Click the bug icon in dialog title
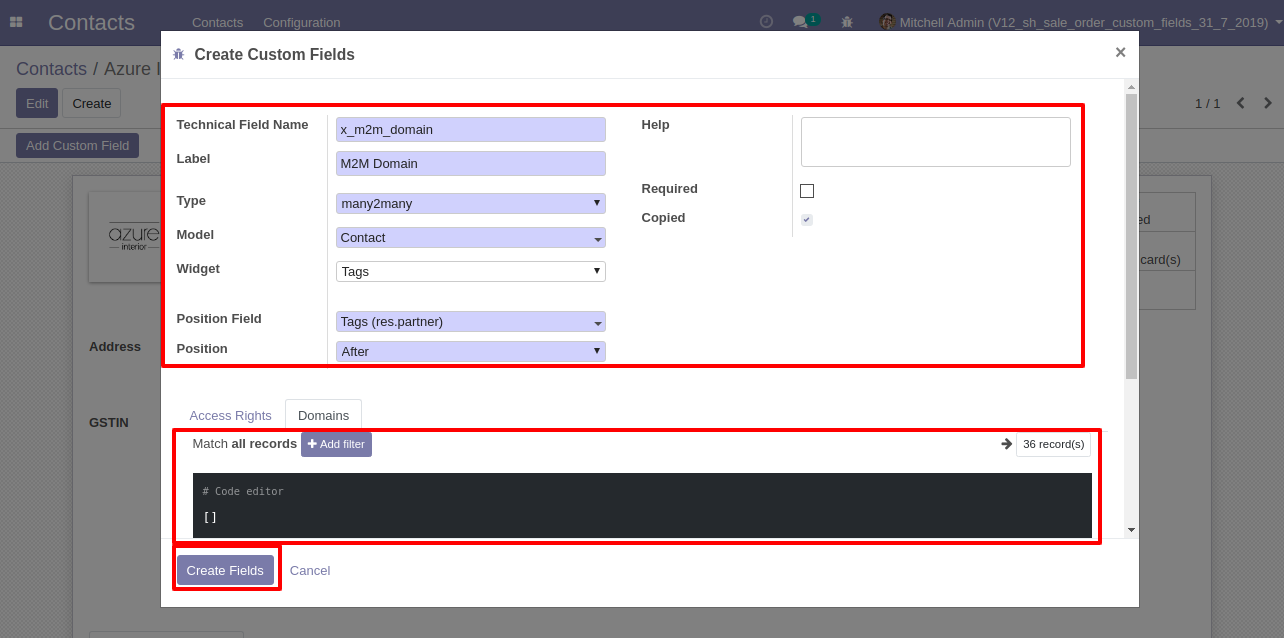1284x638 pixels. [179, 54]
